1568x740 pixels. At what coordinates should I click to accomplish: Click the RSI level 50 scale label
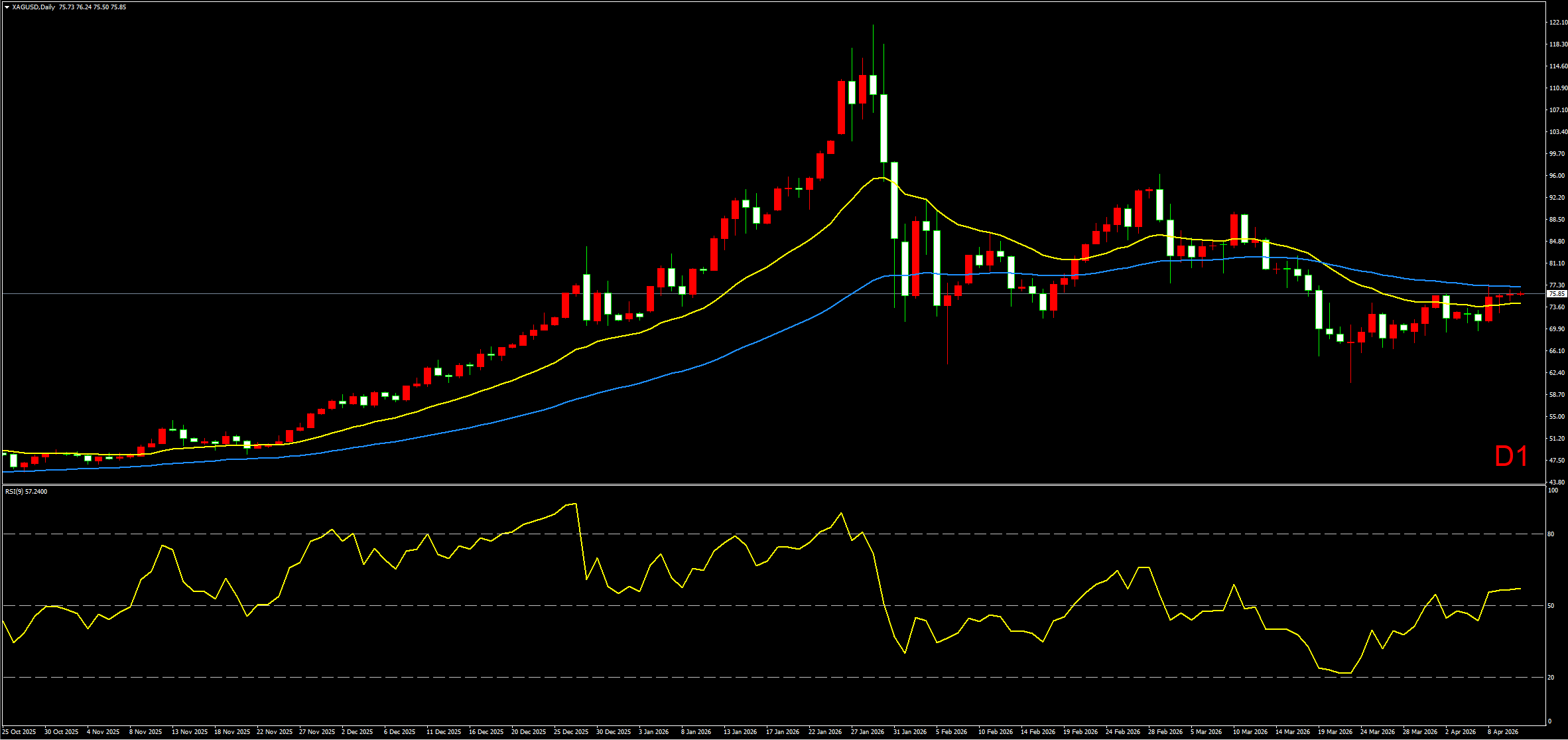click(1551, 606)
